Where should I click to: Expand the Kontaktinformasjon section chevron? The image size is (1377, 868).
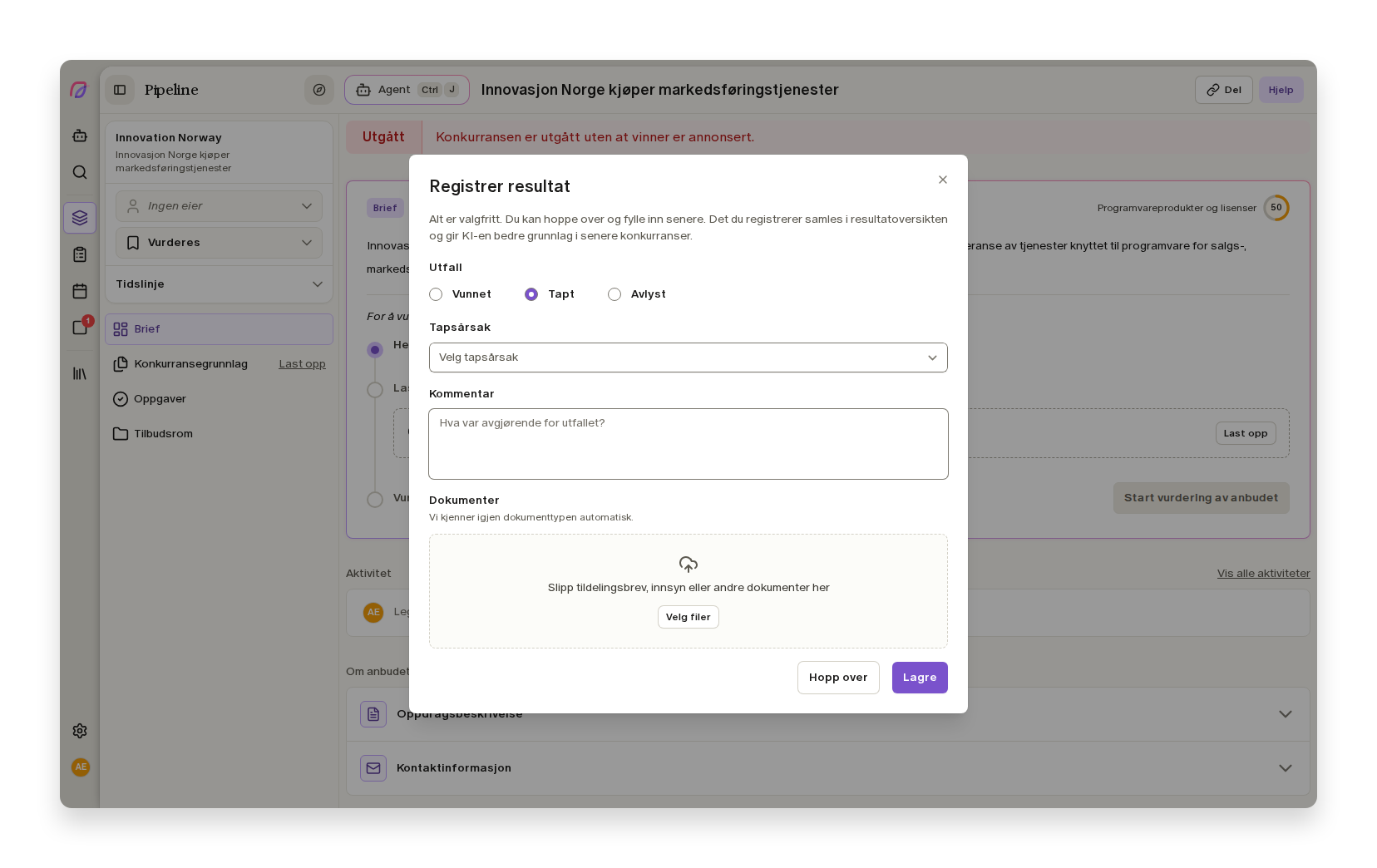point(1286,768)
